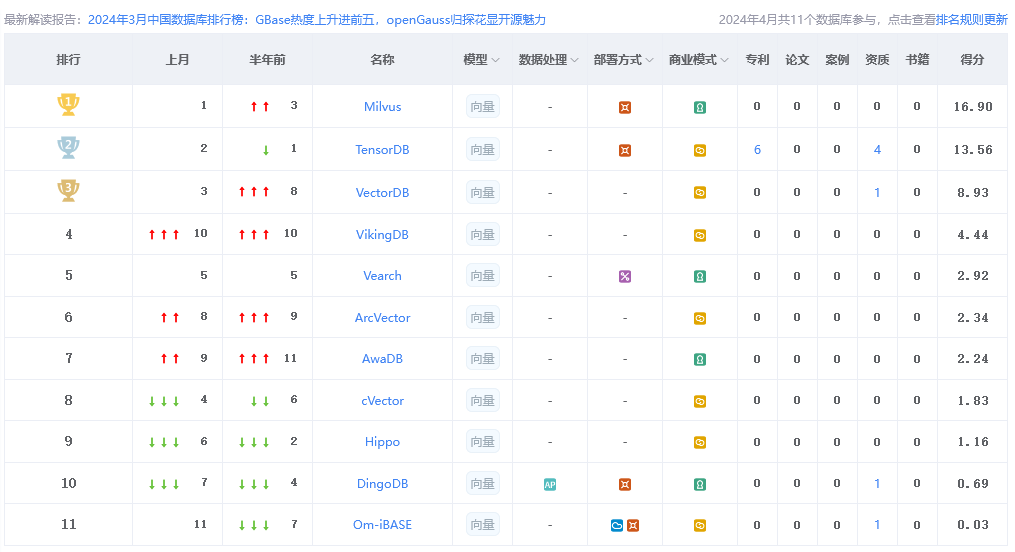Screen dimensions: 1015x552
Task: Click yellow commercial icon in Hippo row
Action: point(700,443)
